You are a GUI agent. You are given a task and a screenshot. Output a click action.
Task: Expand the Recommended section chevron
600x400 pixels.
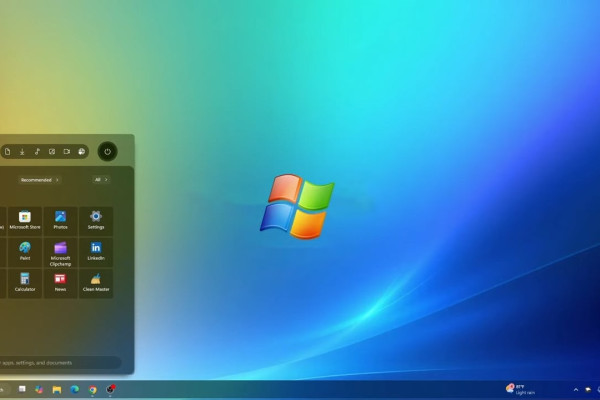click(x=57, y=180)
